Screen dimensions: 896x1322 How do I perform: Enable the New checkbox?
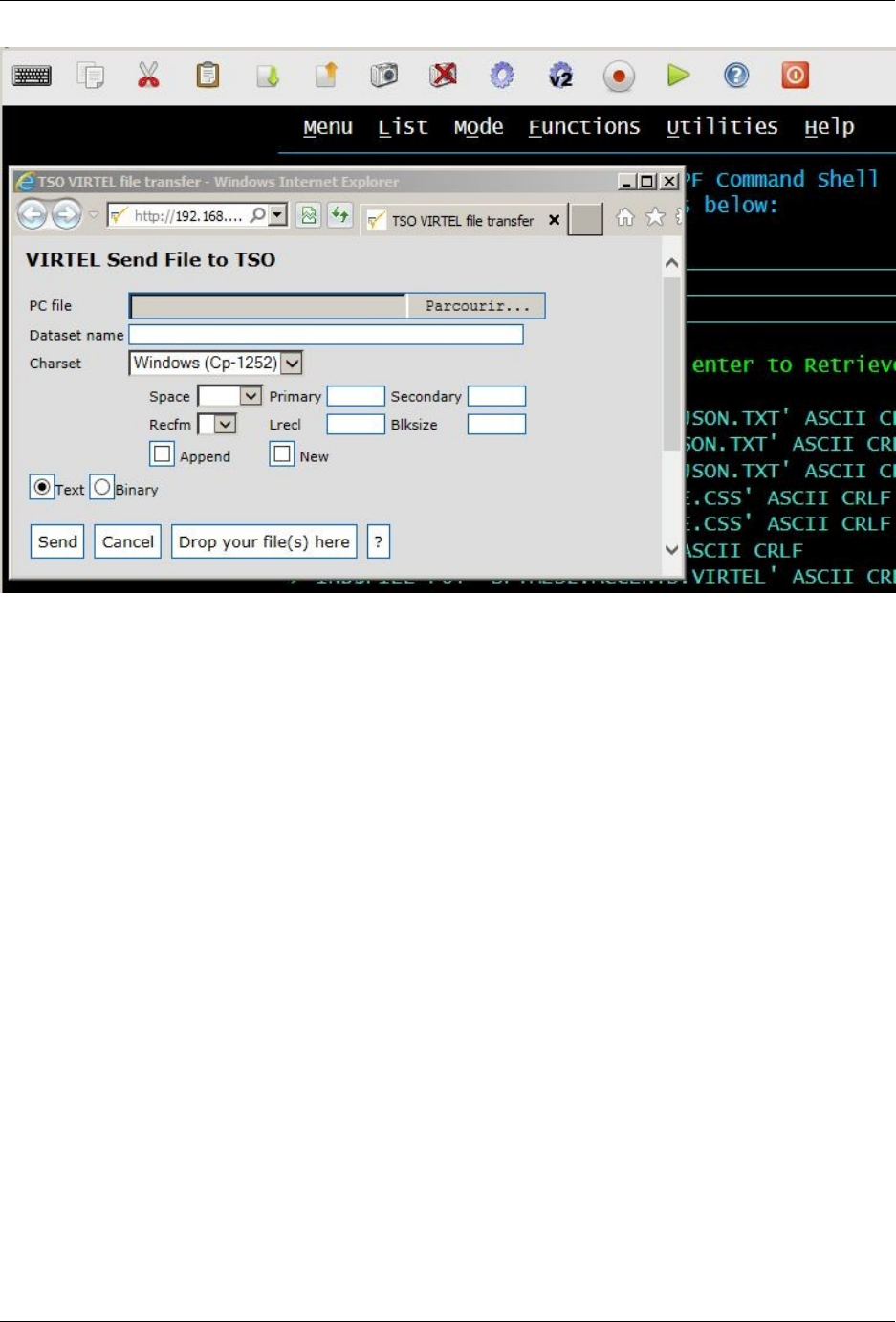pyautogui.click(x=282, y=453)
